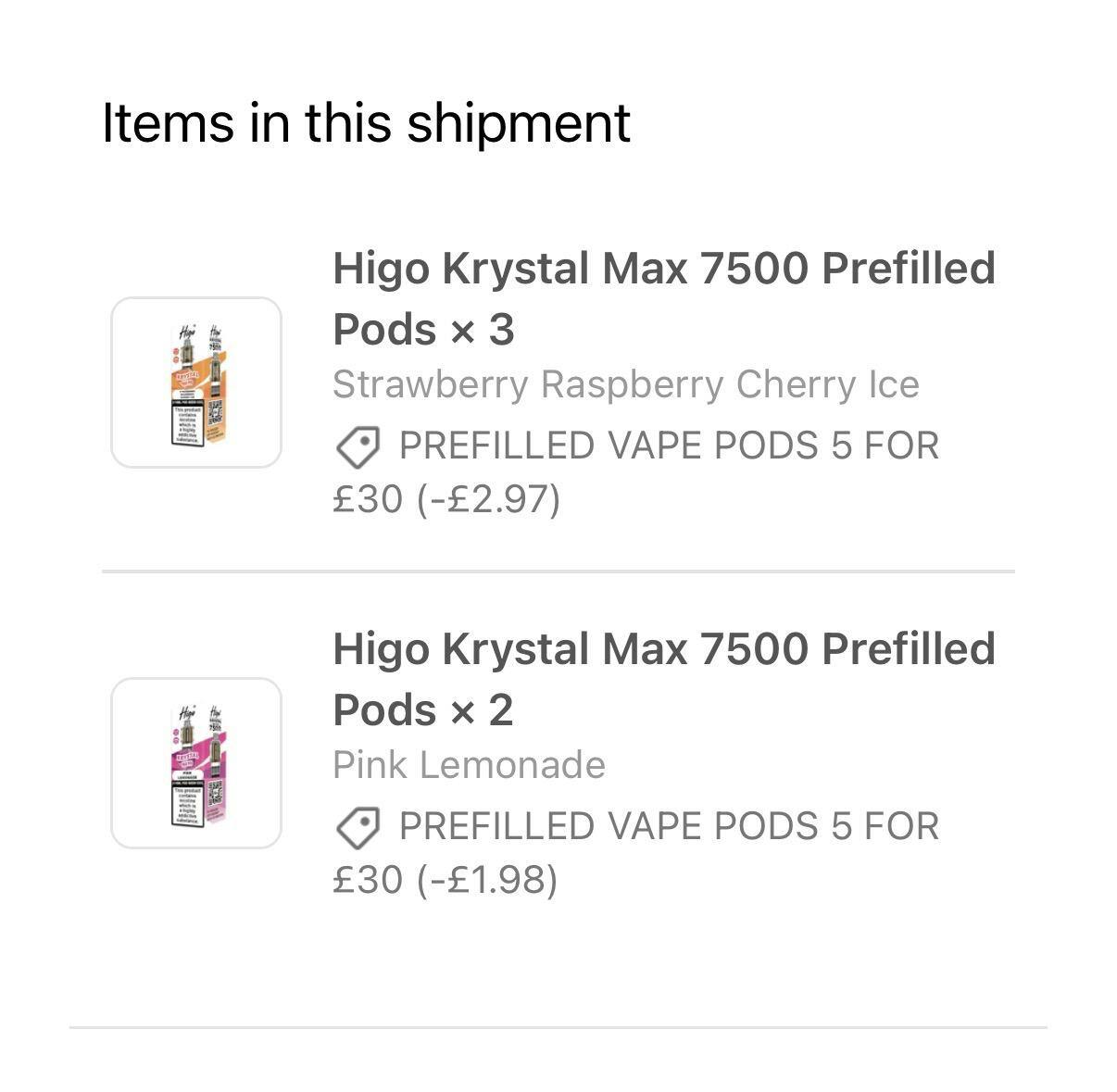Open the Strawberry Raspberry Cherry Ice pod thumbnail
Viewport: 1117px width, 1092px height.
(x=195, y=382)
